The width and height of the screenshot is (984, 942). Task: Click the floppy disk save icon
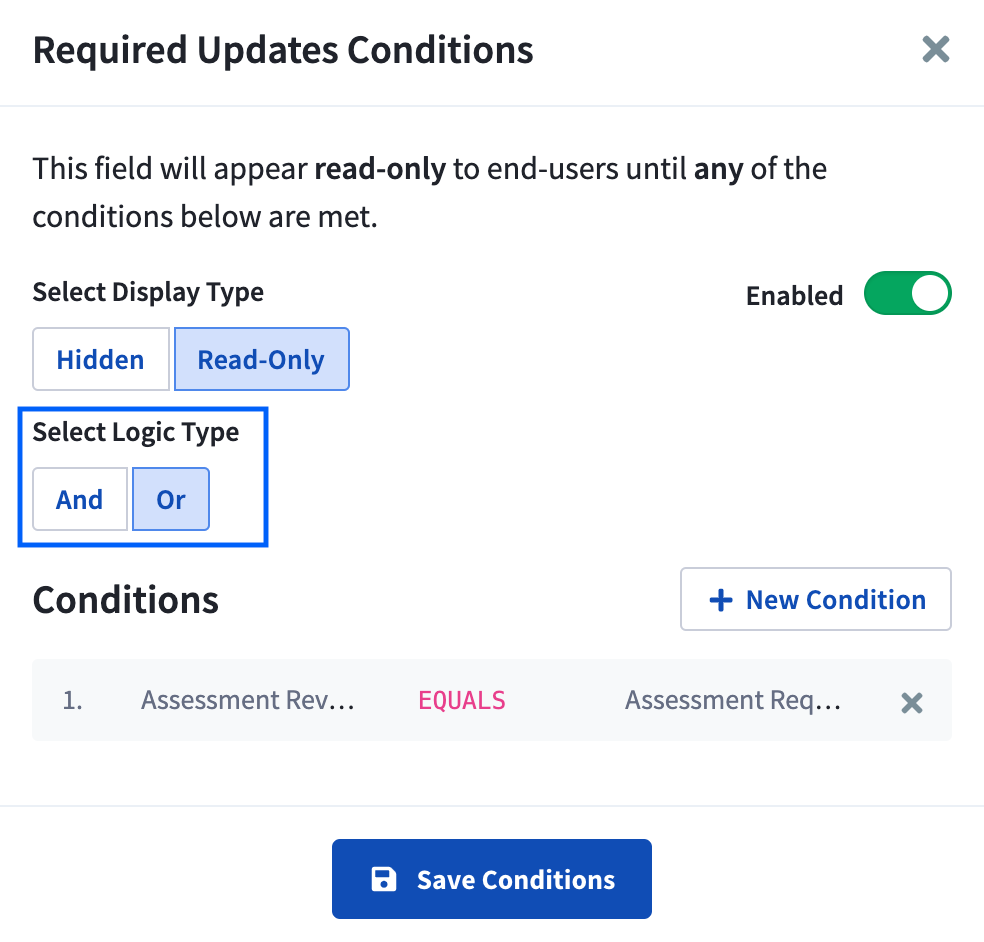[383, 880]
